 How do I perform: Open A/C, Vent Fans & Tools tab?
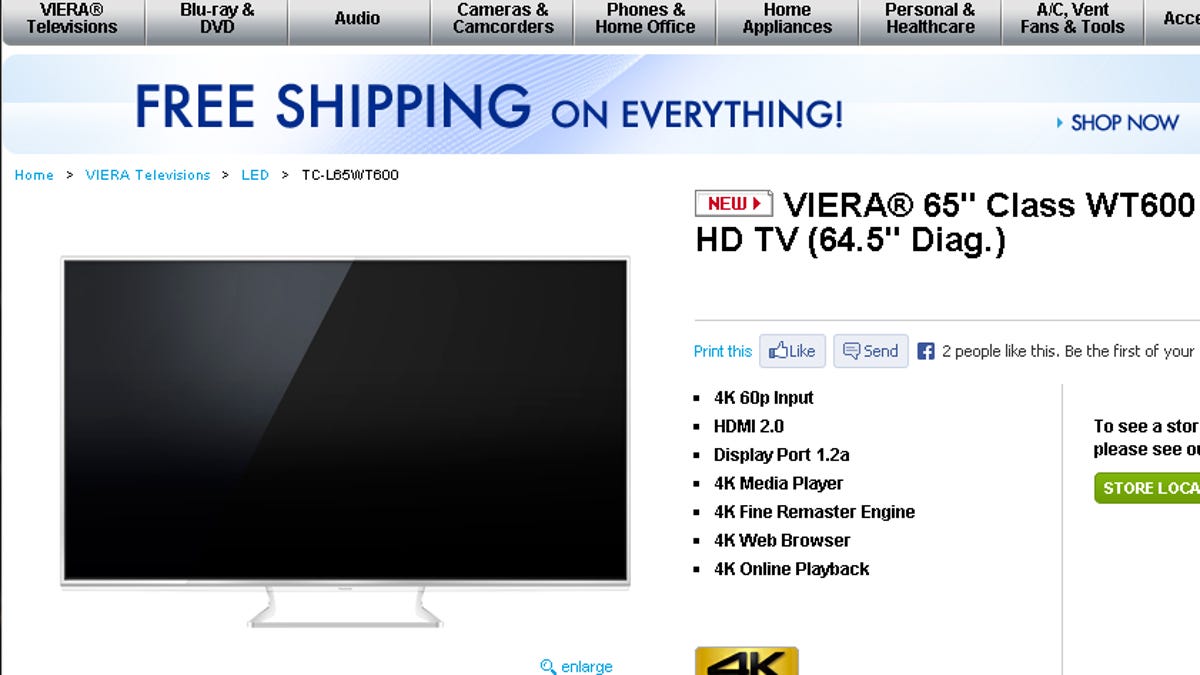1073,20
